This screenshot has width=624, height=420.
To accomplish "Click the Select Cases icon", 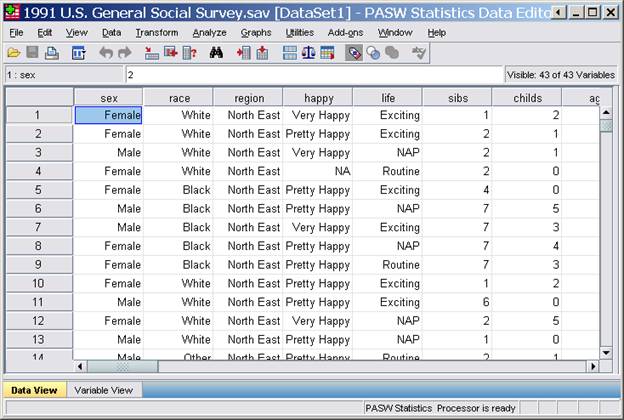I will [x=327, y=53].
